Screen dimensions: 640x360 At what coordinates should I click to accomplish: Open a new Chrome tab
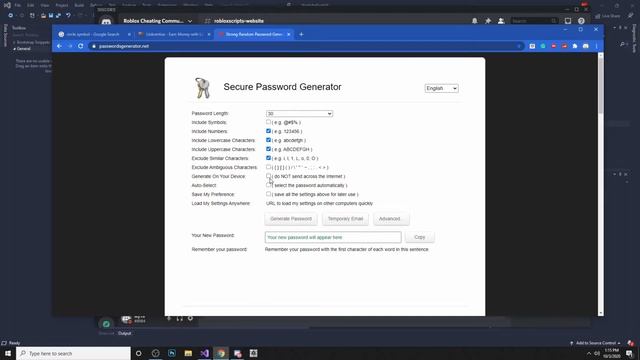[x=301, y=34]
